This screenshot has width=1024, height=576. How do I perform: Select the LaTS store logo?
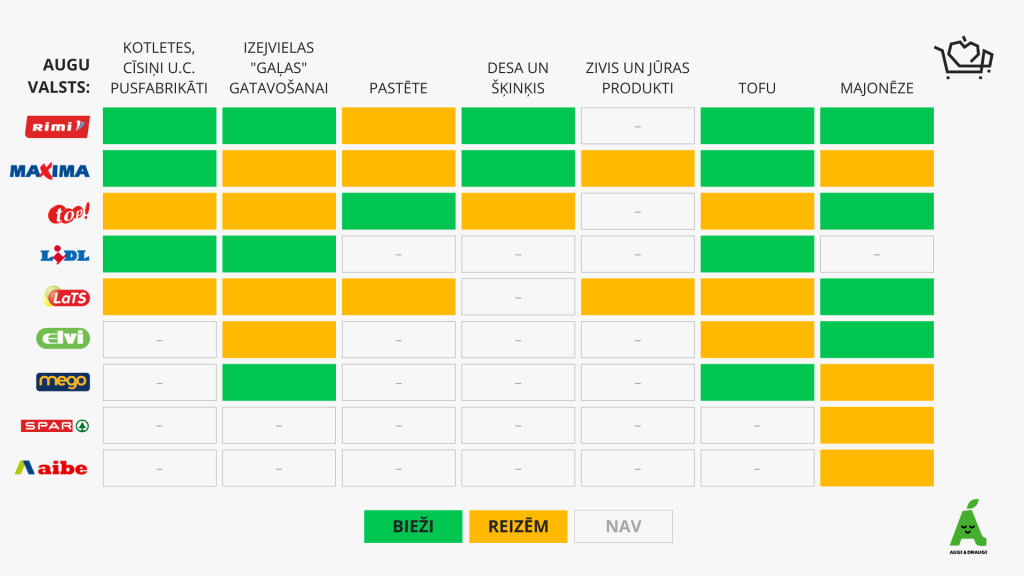[x=65, y=297]
